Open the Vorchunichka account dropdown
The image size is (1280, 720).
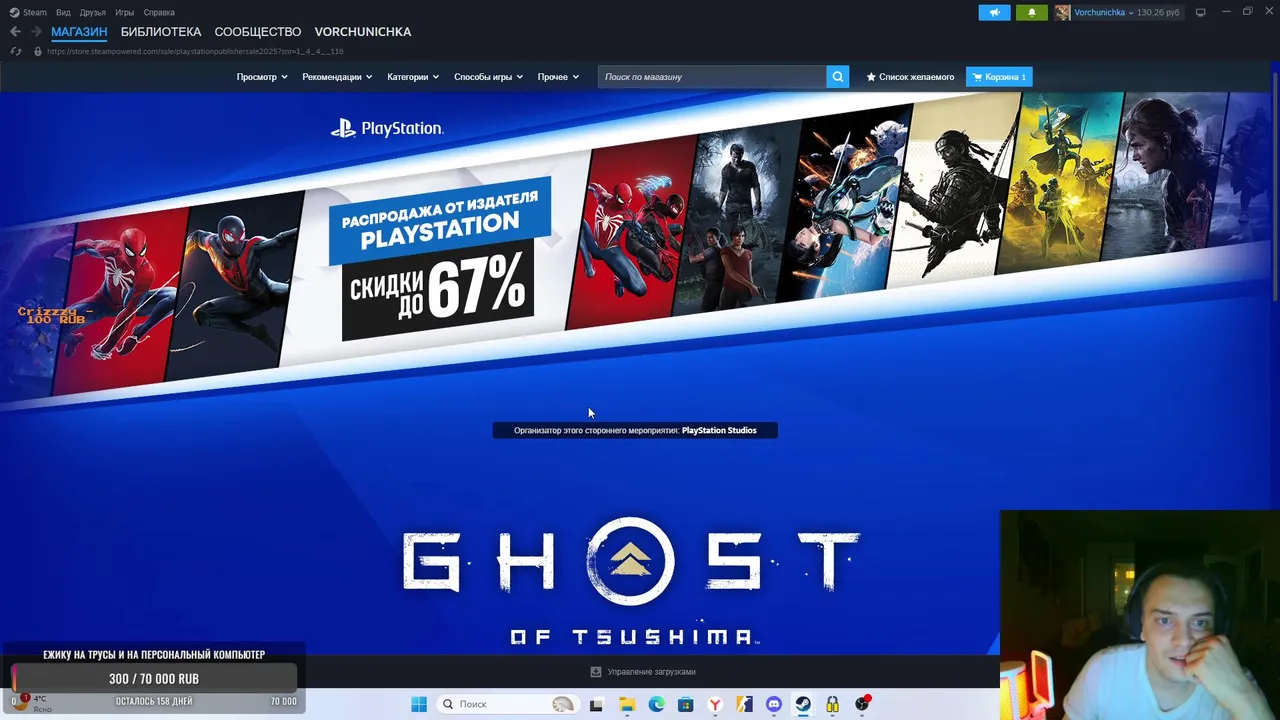(x=1104, y=12)
